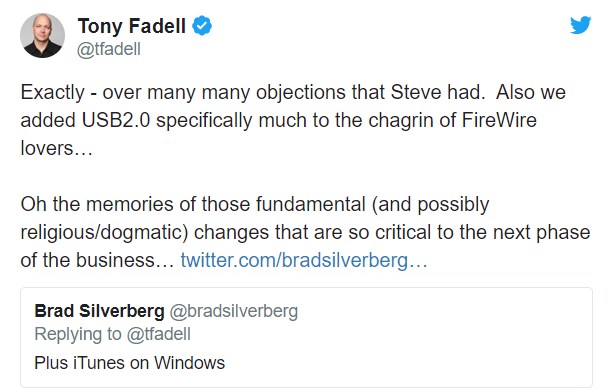Click 'religious/dogmatic' text in the tweet
This screenshot has width=610, height=388.
pyautogui.click(x=104, y=232)
